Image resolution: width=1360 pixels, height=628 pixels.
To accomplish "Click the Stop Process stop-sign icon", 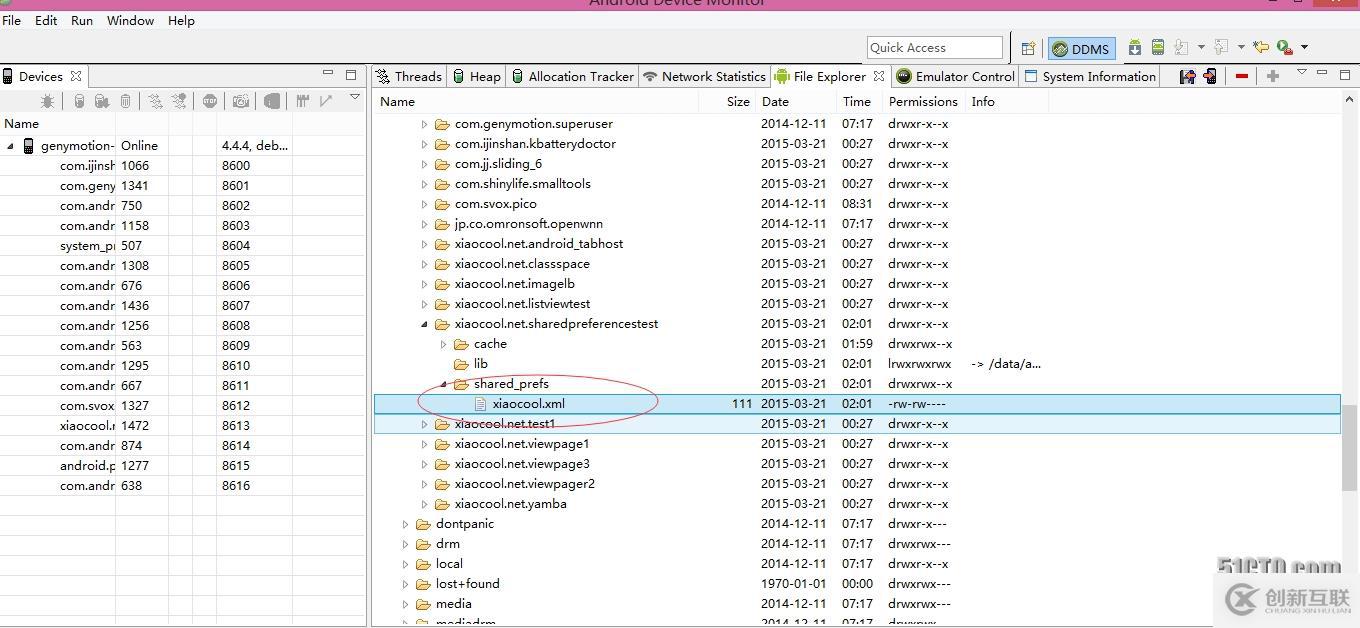I will 209,101.
